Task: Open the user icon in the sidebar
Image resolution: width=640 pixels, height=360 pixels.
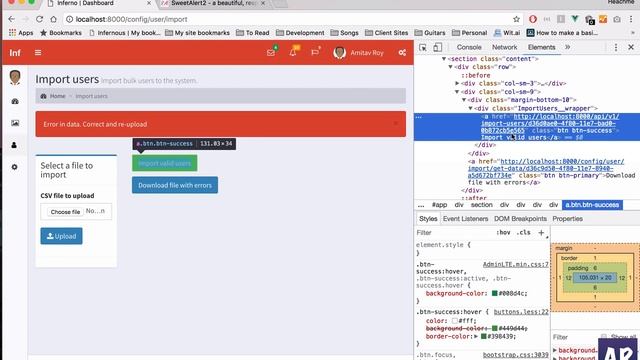Action: click(14, 145)
